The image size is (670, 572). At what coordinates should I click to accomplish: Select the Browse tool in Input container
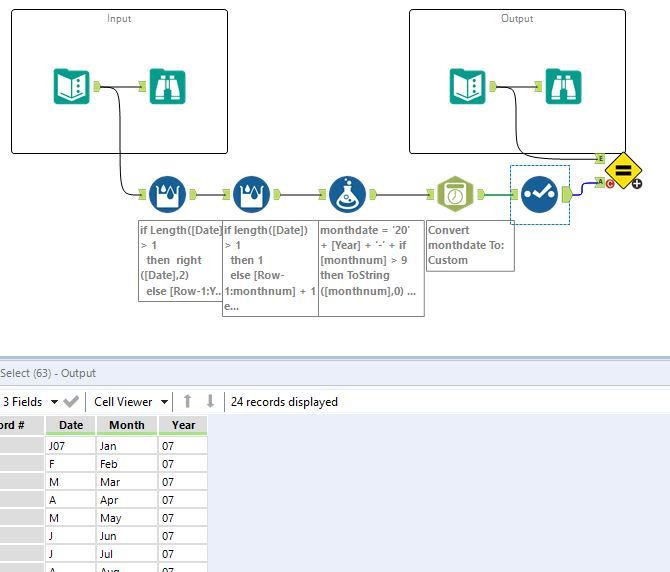point(167,86)
